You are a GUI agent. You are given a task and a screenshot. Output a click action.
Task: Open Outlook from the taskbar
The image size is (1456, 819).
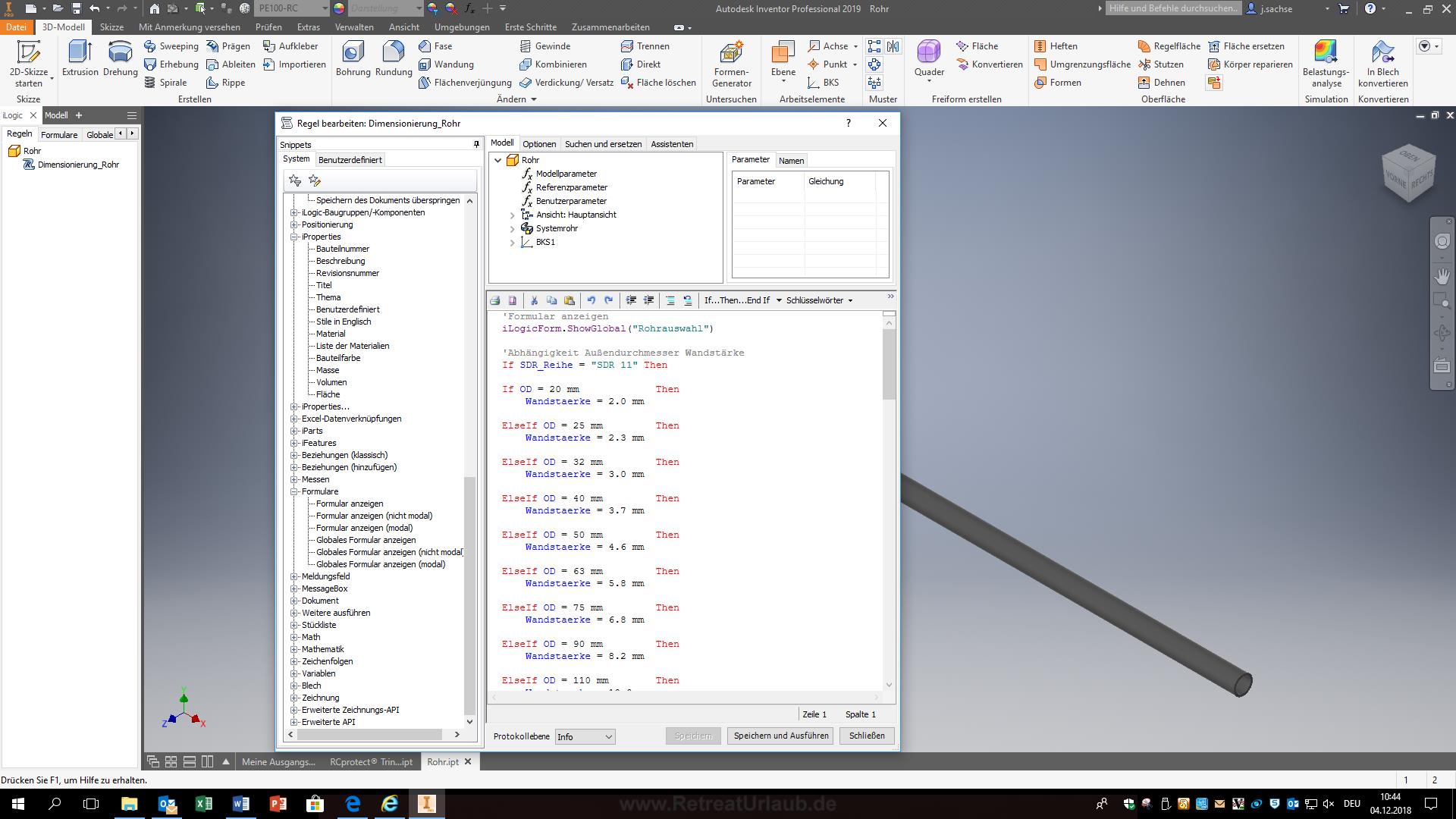pos(168,803)
